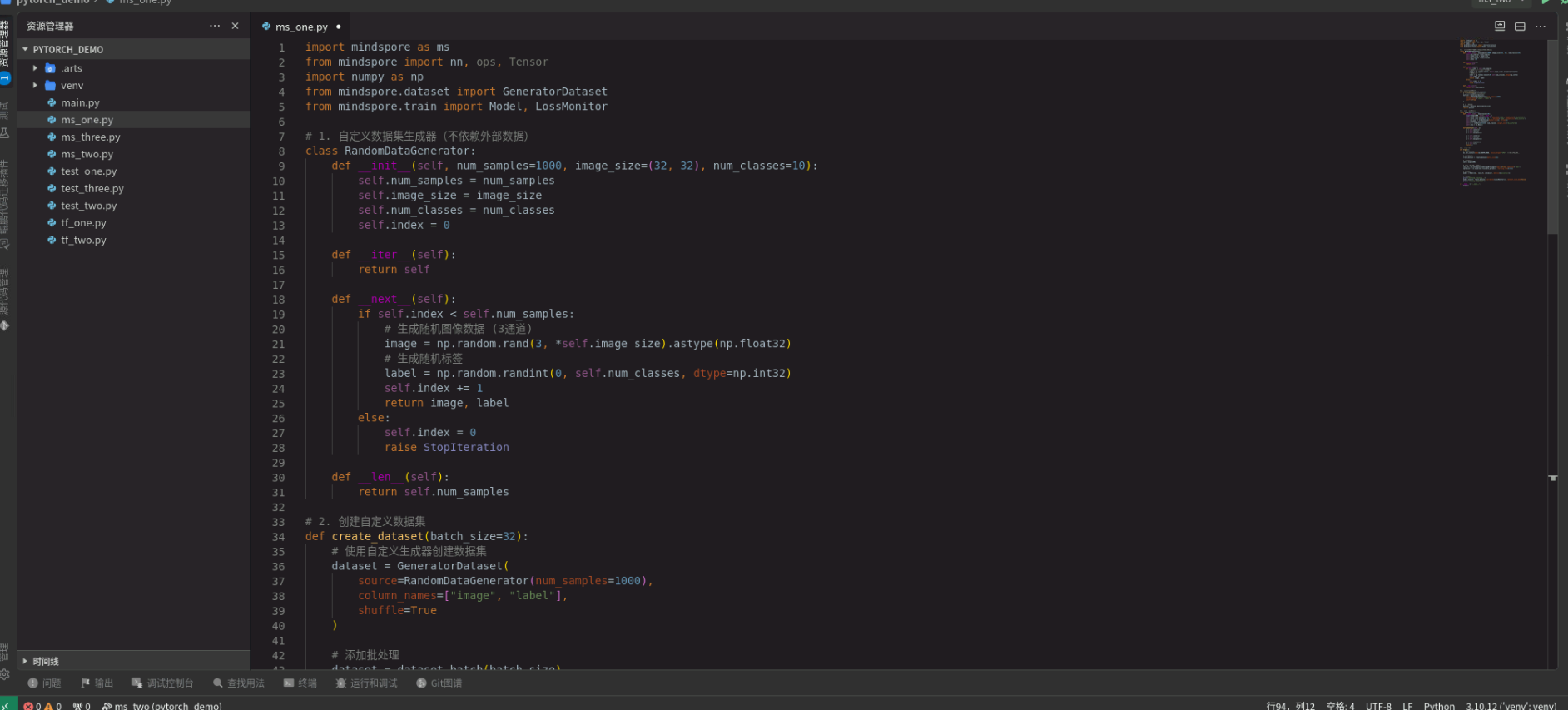The height and width of the screenshot is (710, 1568).
Task: Open test_one.py from the explorer
Action: (x=88, y=171)
